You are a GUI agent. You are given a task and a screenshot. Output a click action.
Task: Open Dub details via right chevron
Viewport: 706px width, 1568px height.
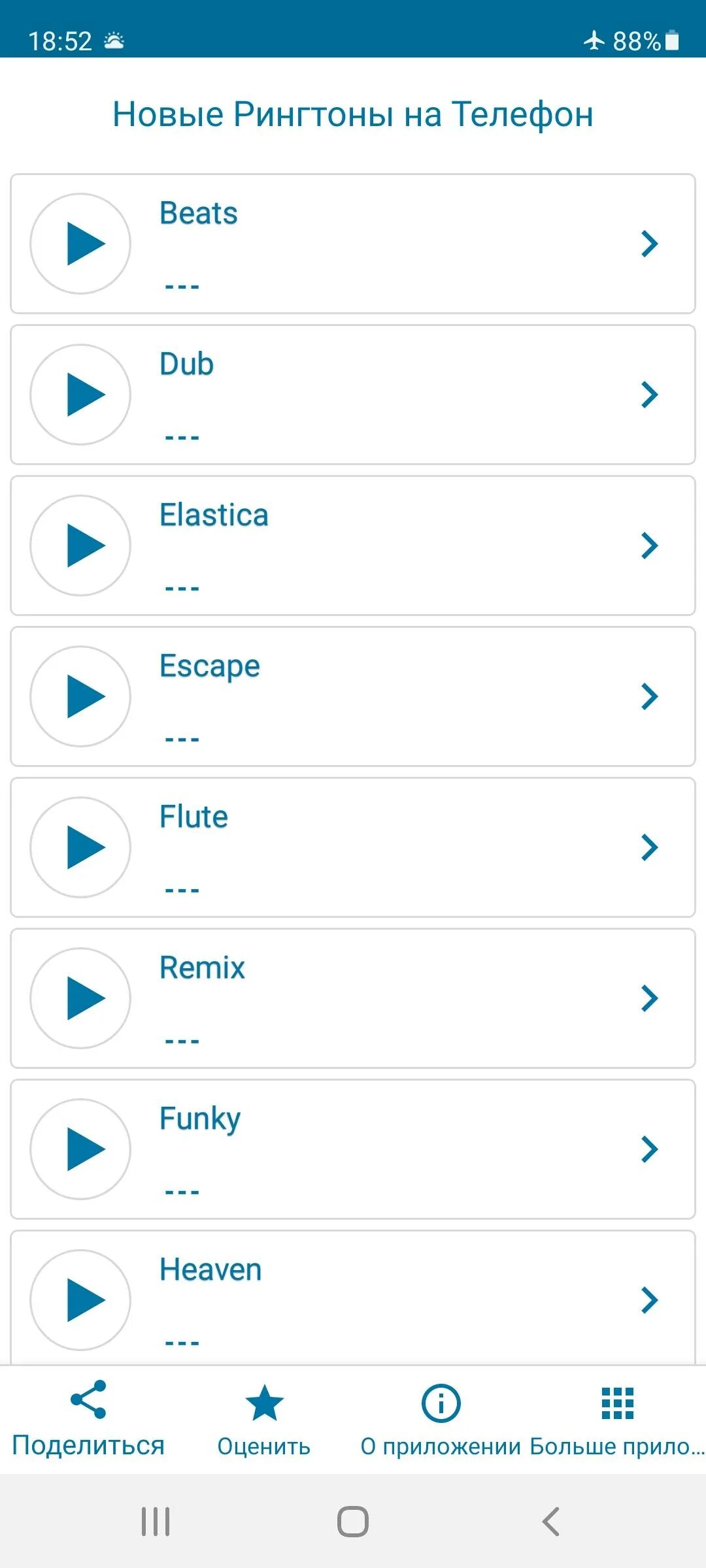click(649, 395)
